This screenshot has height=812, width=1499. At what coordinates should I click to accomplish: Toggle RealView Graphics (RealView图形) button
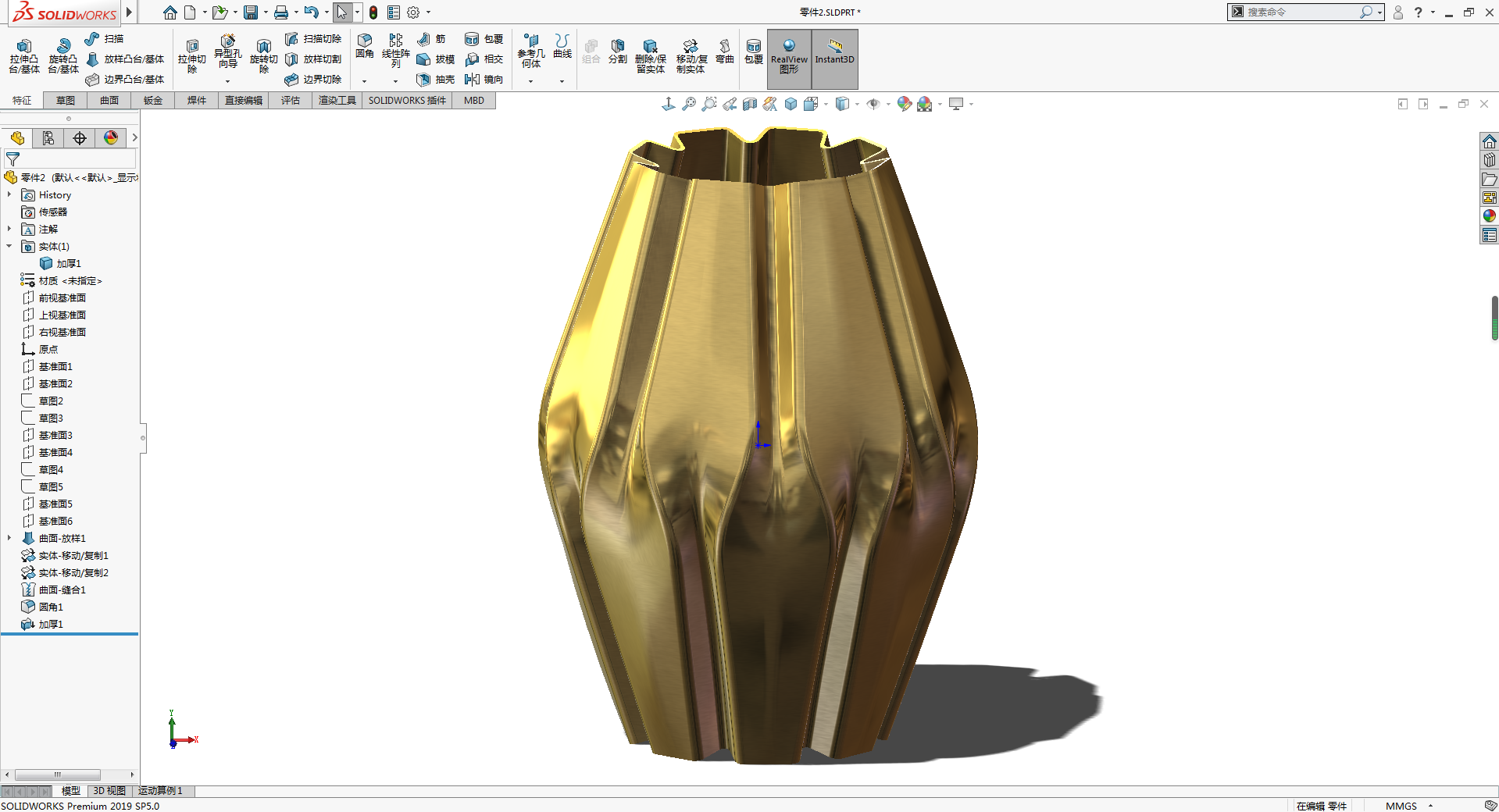789,59
